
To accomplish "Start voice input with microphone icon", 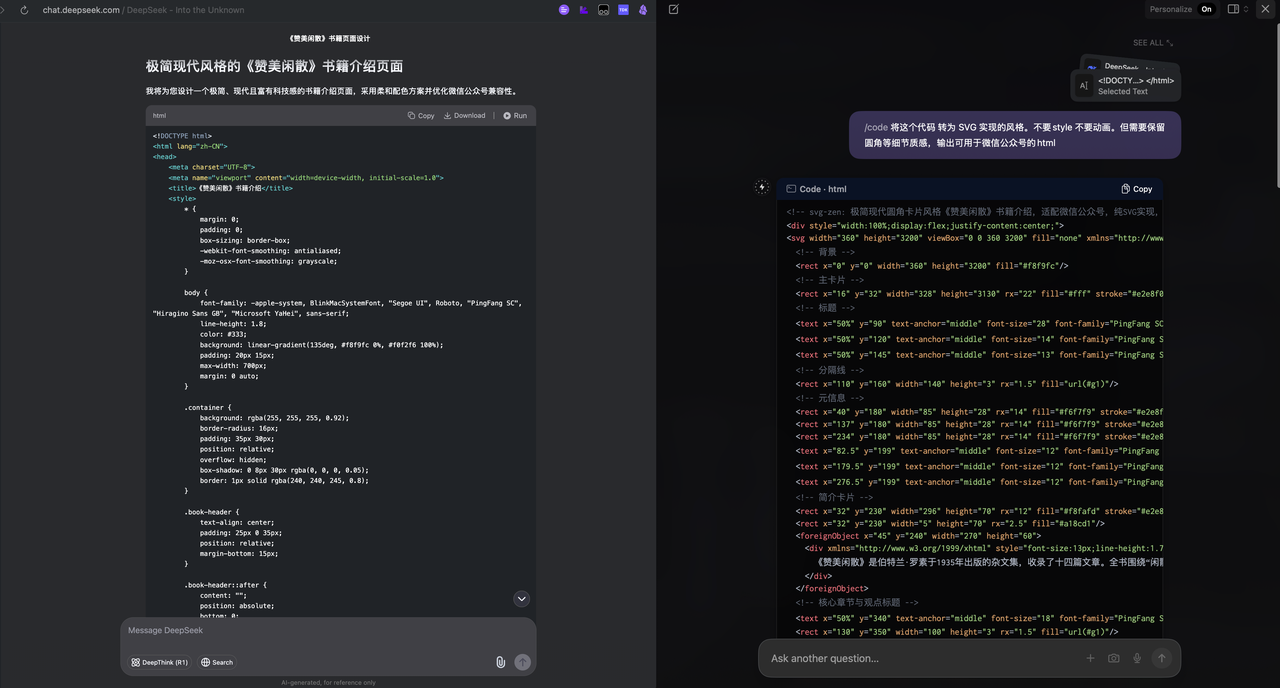I will pos(1137,658).
